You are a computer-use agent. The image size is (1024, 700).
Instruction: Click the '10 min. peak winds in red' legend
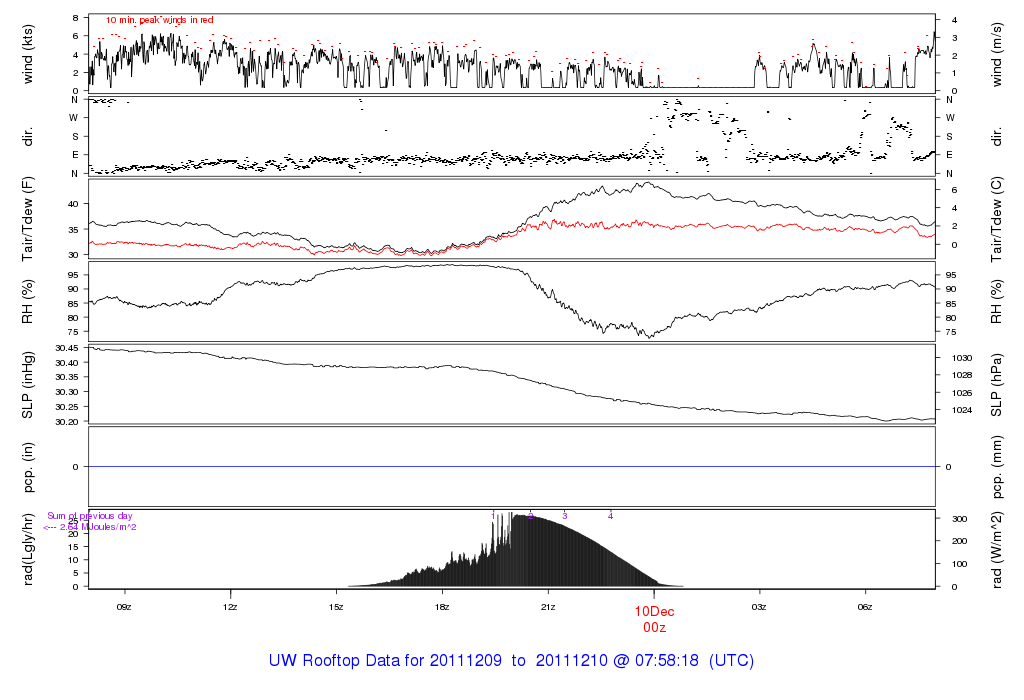point(159,20)
